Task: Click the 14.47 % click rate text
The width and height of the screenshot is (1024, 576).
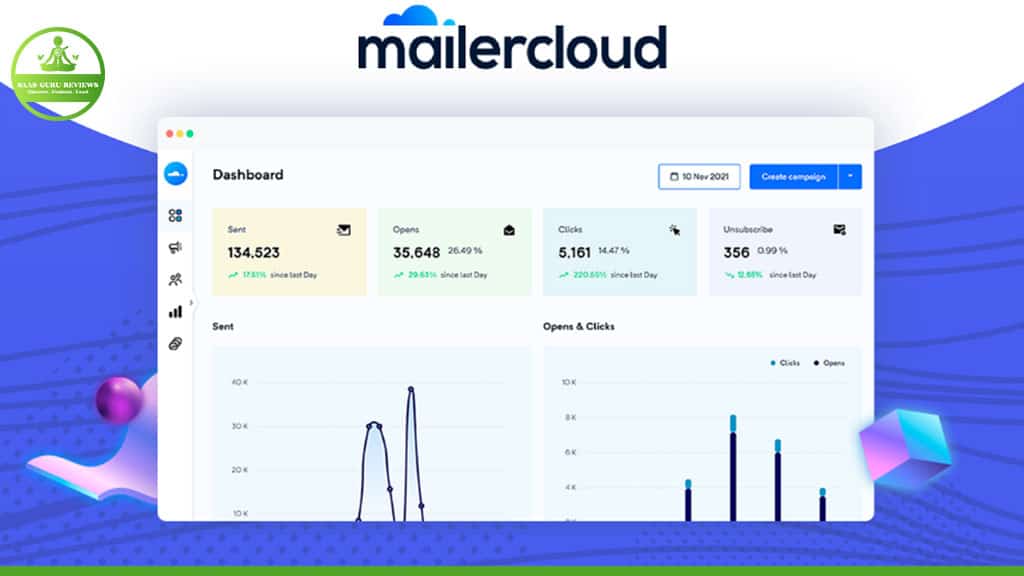Action: pyautogui.click(x=614, y=251)
